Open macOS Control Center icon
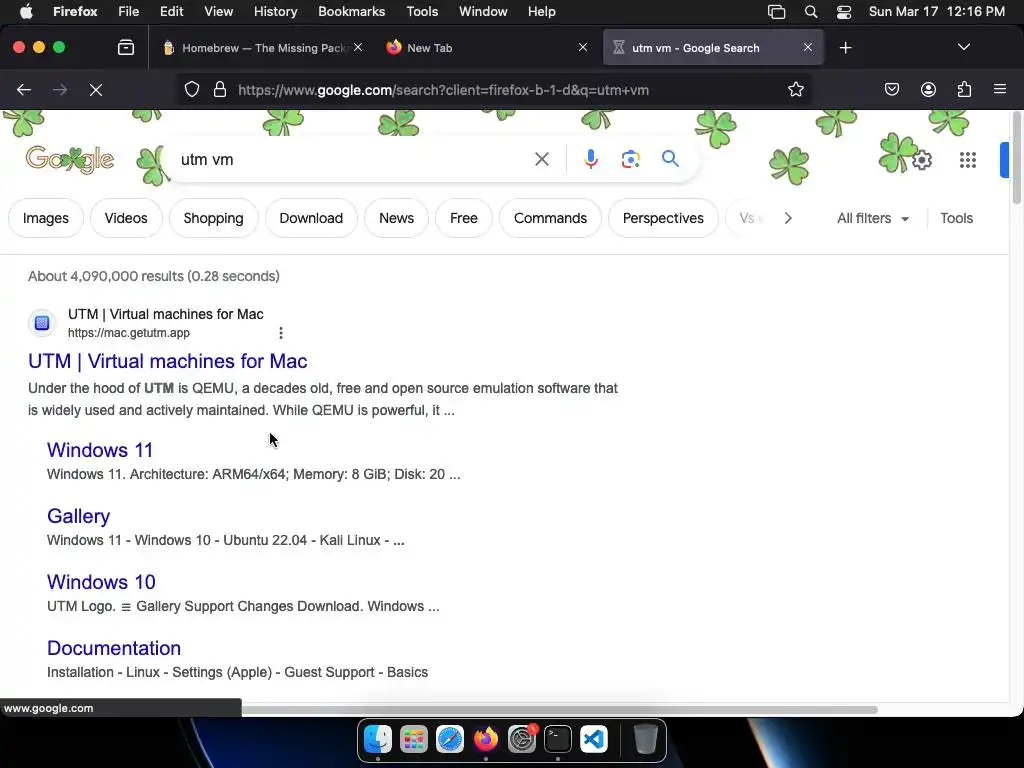The width and height of the screenshot is (1024, 768). [844, 12]
